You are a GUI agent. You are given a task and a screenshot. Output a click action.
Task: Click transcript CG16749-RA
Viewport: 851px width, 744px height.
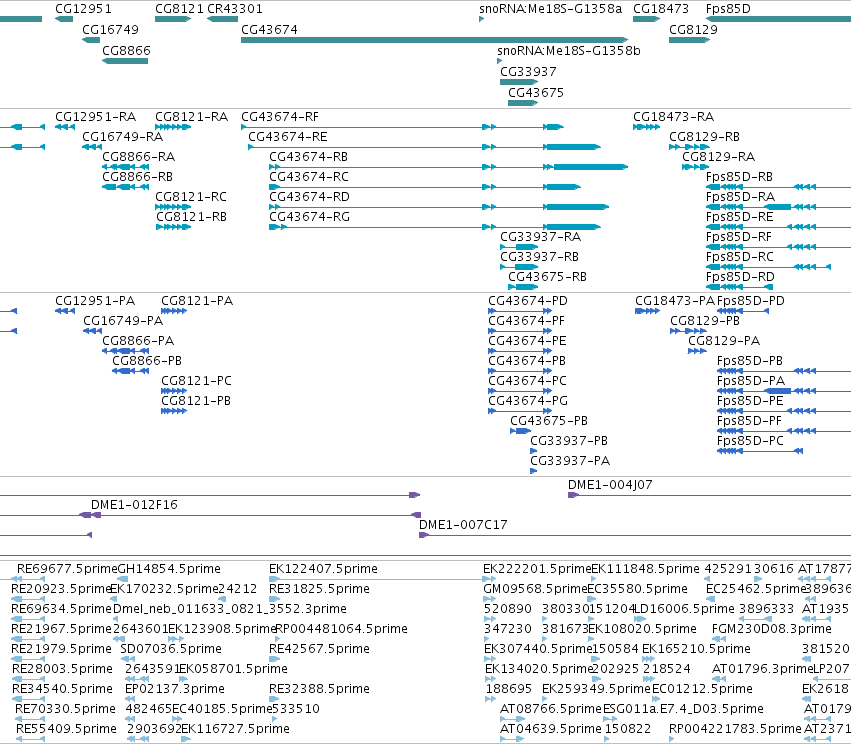click(92, 147)
